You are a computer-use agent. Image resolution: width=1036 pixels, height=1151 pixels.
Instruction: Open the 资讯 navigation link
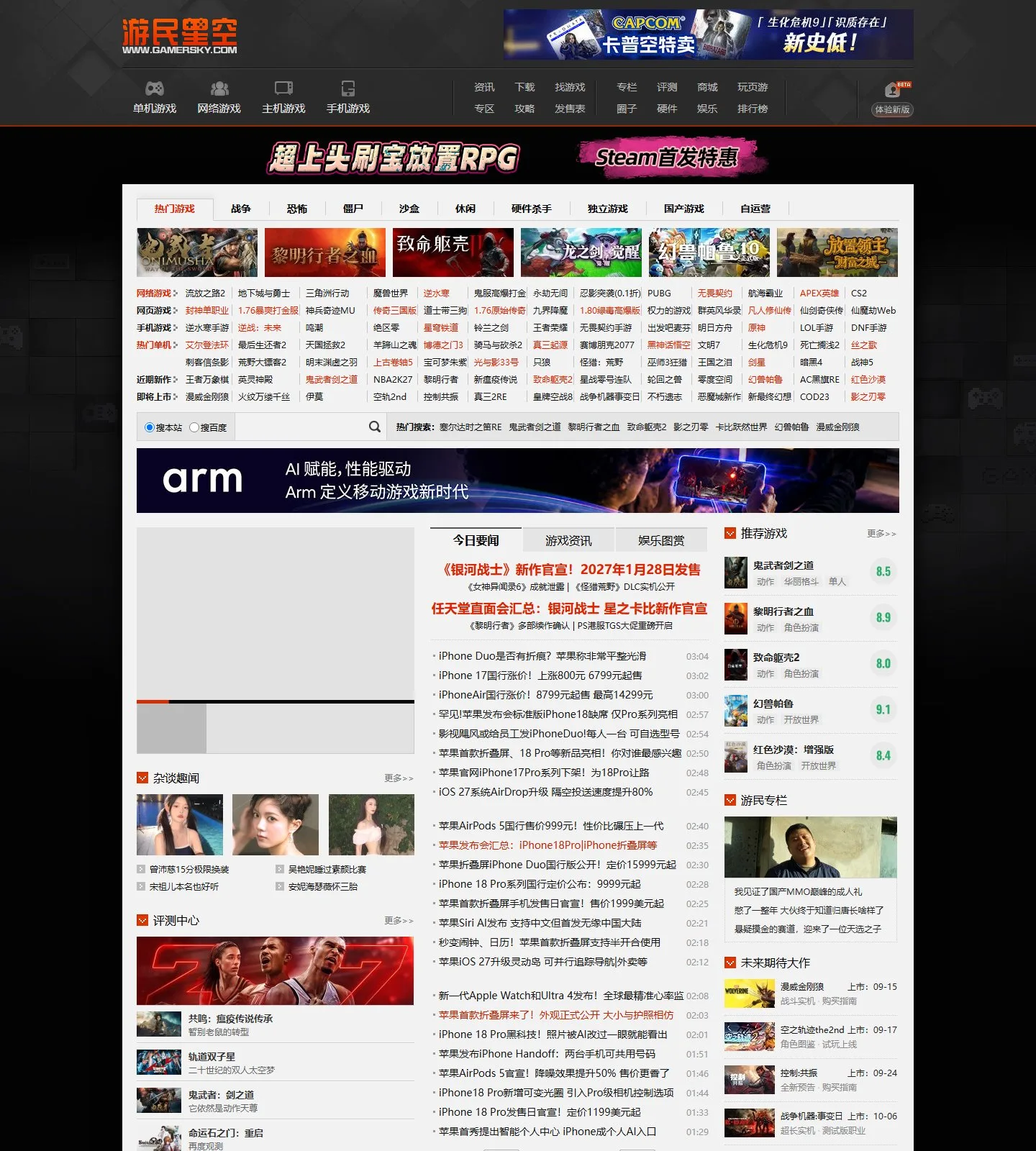484,87
